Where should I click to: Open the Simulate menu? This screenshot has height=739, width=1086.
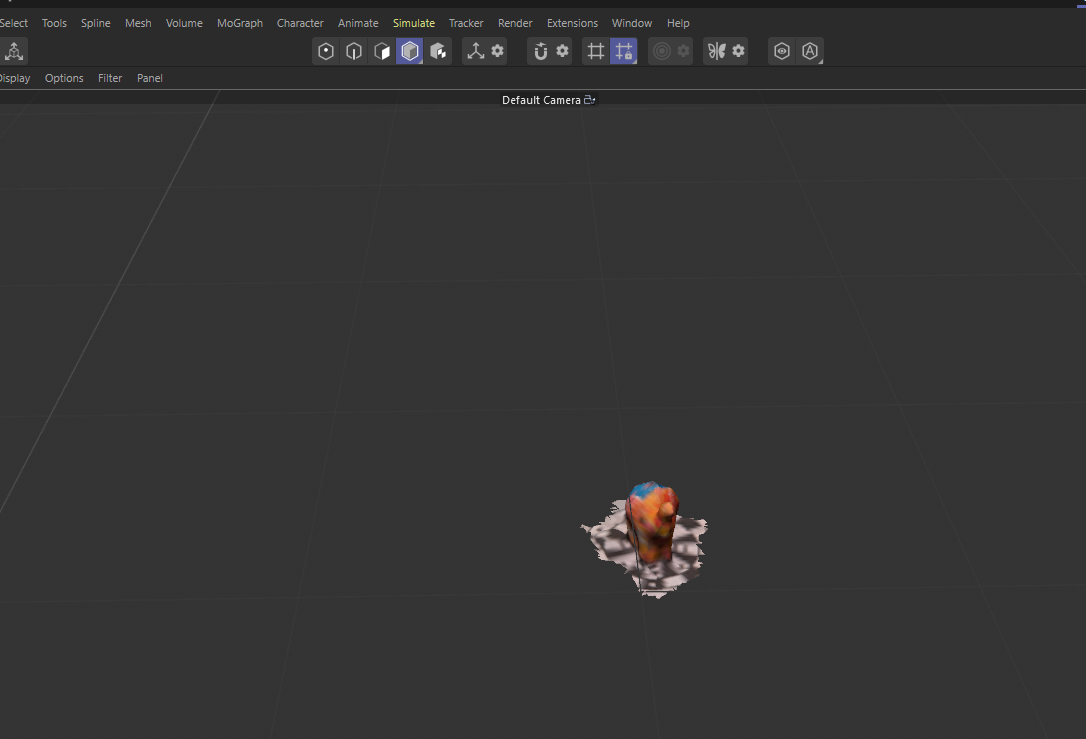413,22
